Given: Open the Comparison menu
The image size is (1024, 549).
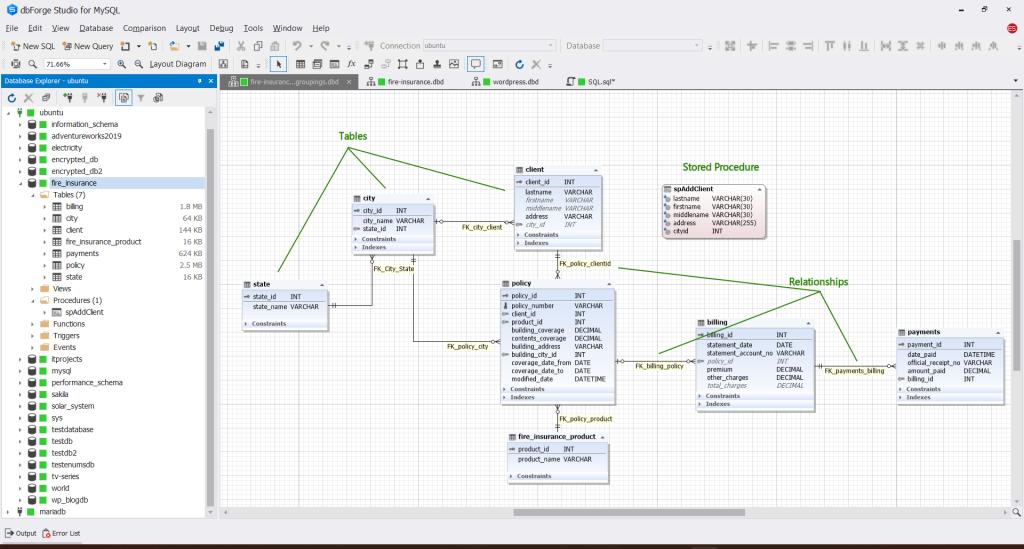Looking at the screenshot, I should tap(144, 28).
